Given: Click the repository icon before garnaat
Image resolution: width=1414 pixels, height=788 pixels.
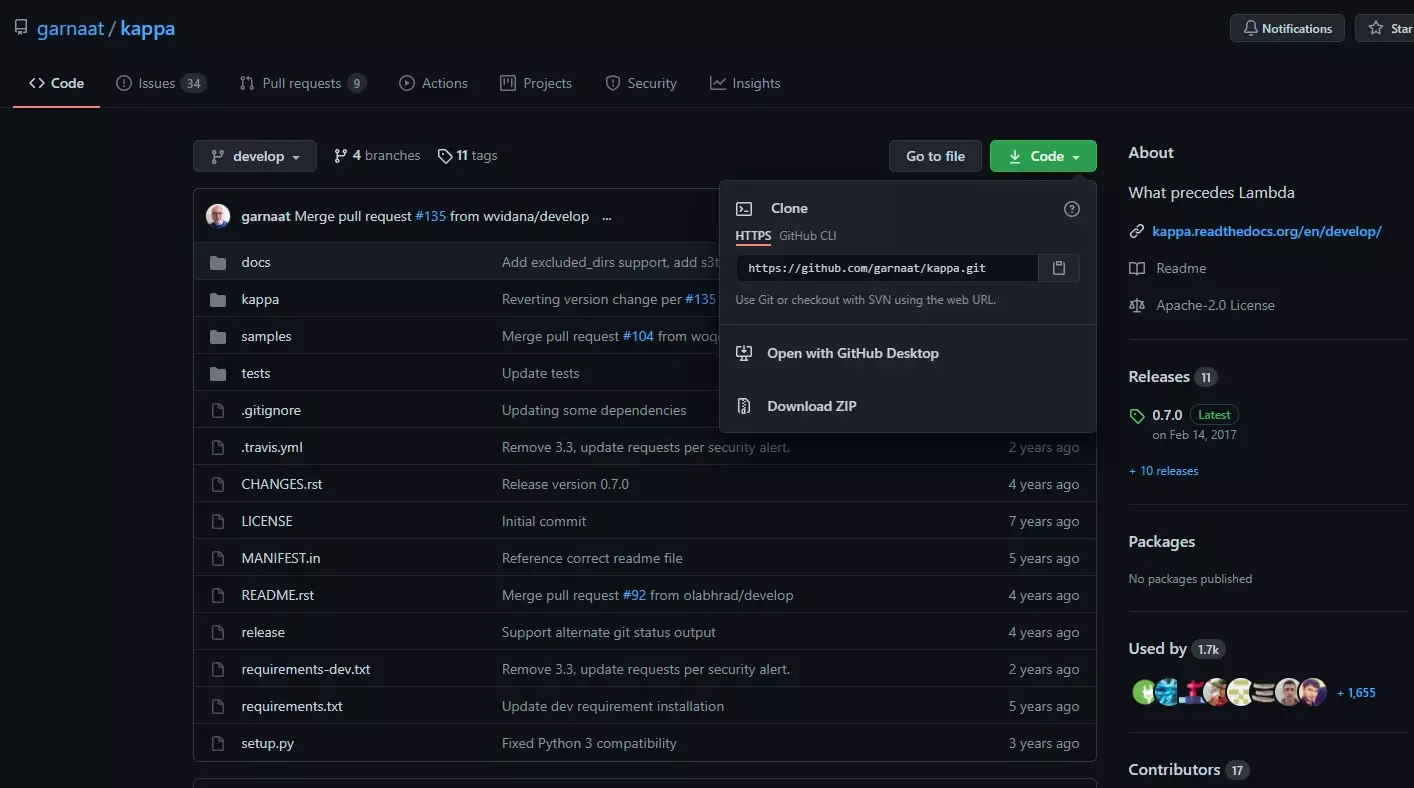Looking at the screenshot, I should coord(21,28).
